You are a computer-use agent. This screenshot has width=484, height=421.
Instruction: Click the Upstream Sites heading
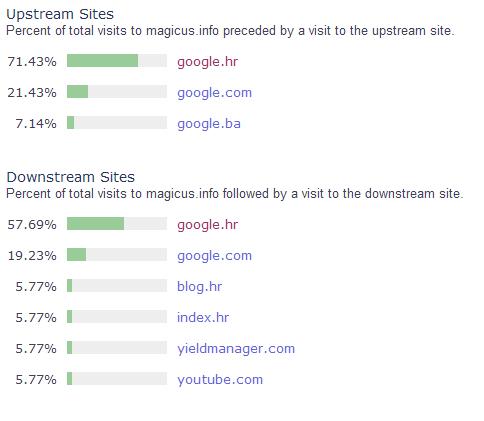tap(60, 14)
